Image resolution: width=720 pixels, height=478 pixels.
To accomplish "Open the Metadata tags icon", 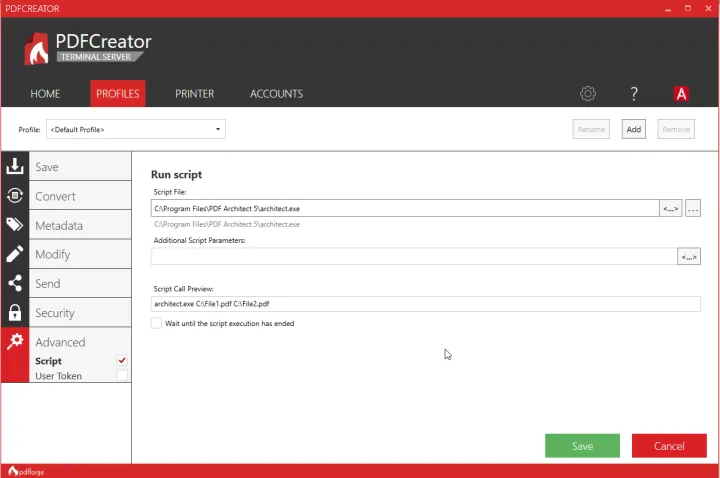I will click(x=15, y=225).
